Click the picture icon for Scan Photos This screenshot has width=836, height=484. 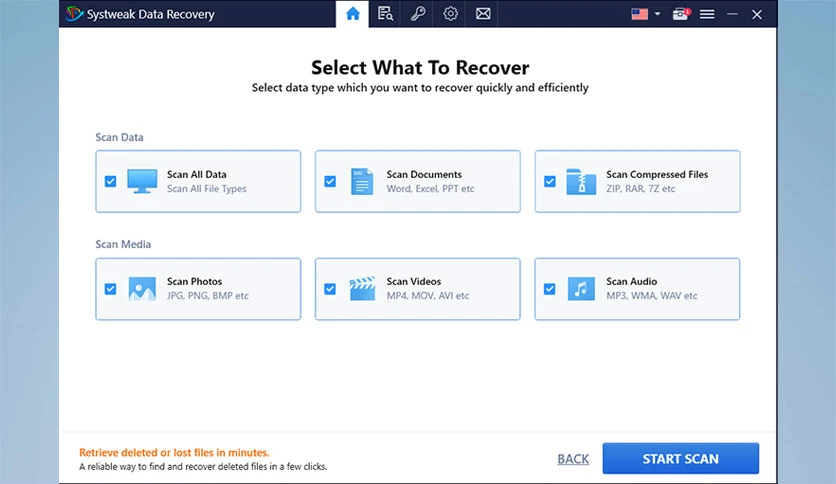pos(142,289)
